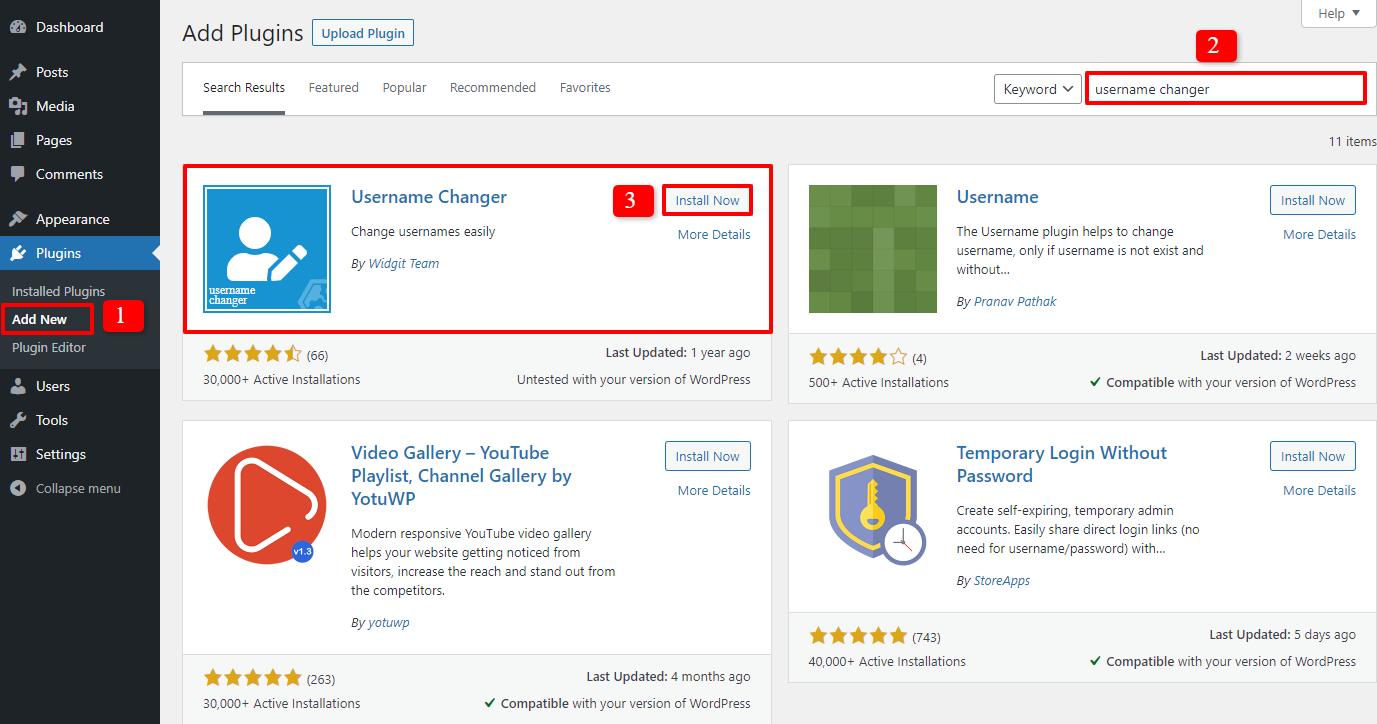
Task: Click the Comments bubble icon
Action: 18,174
